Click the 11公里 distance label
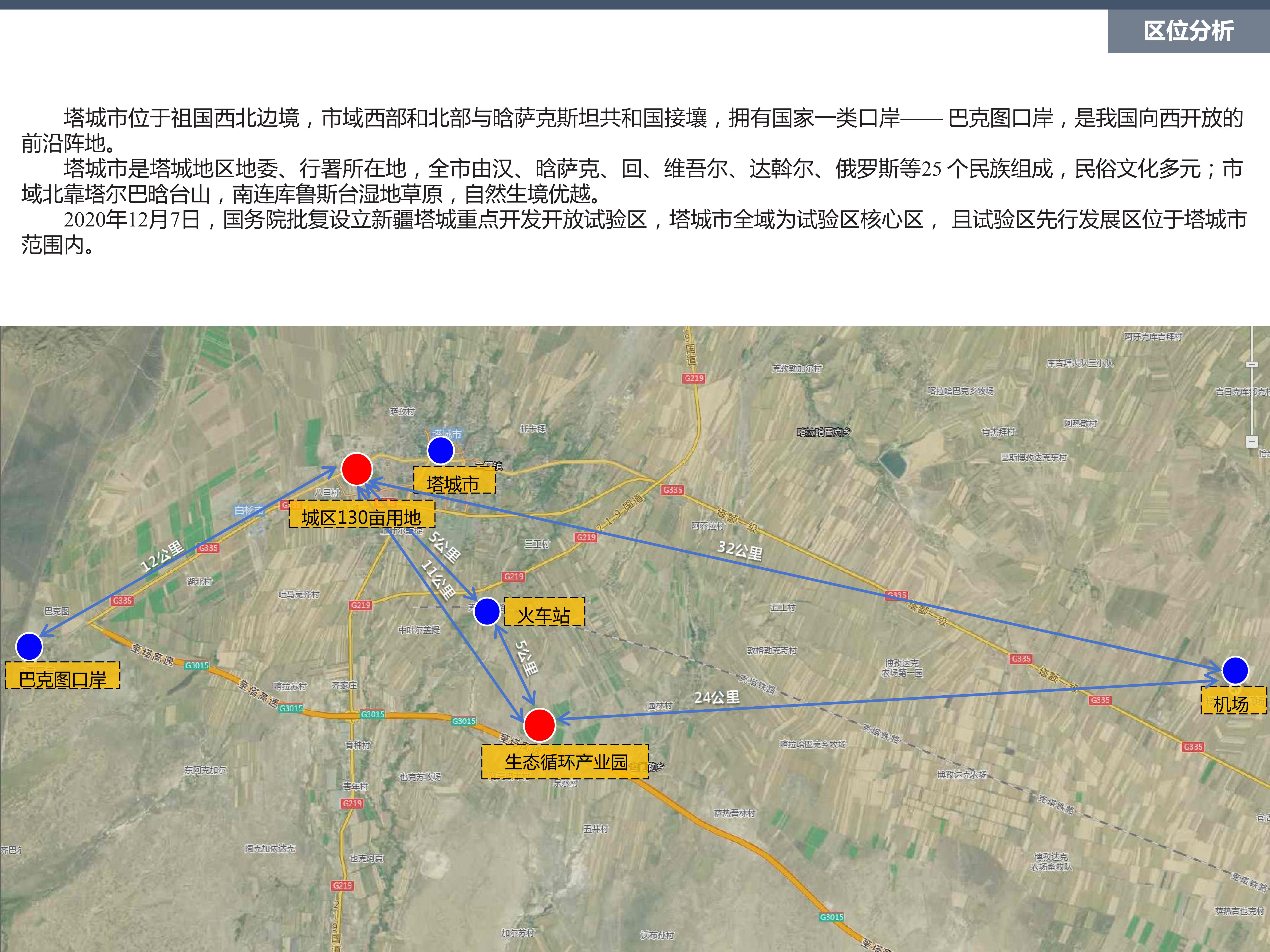The height and width of the screenshot is (952, 1270). (x=438, y=580)
